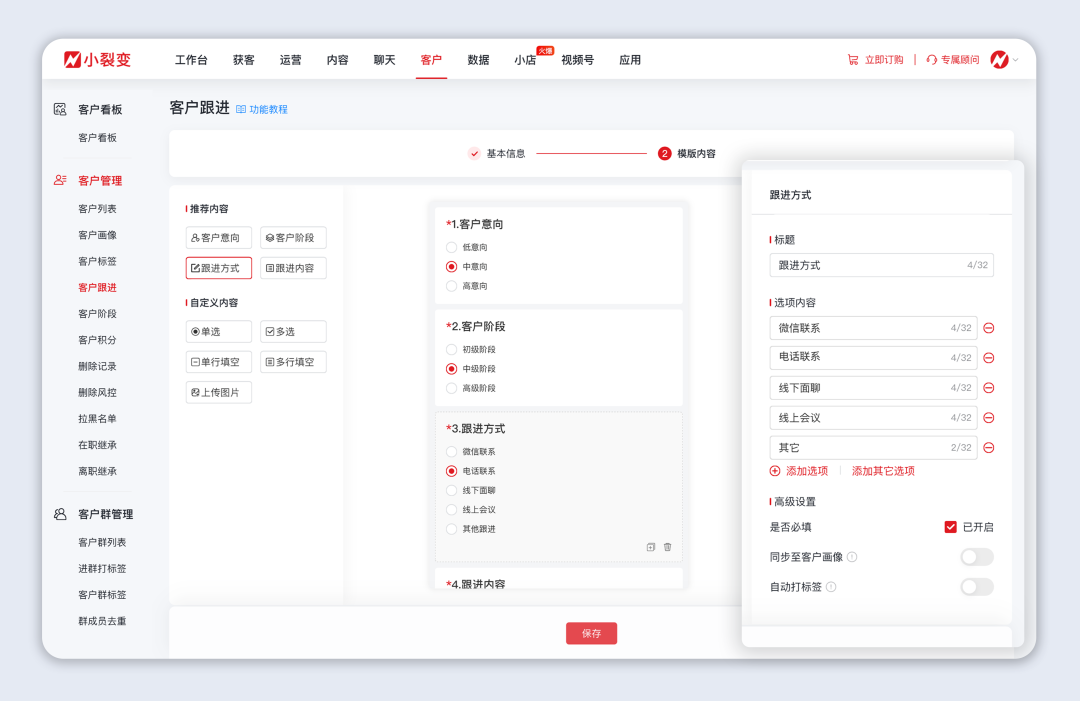Switch to the 数据 navigation tab
This screenshot has height=701, width=1080.
click(477, 59)
